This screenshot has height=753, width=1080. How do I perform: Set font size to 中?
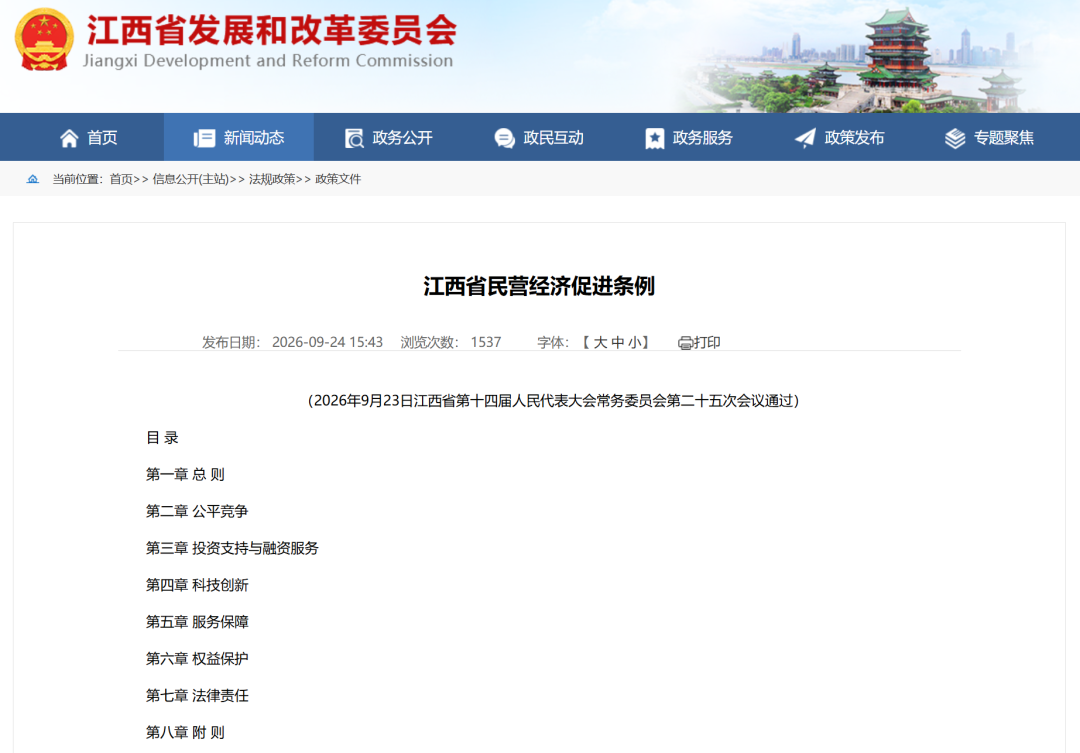(617, 342)
